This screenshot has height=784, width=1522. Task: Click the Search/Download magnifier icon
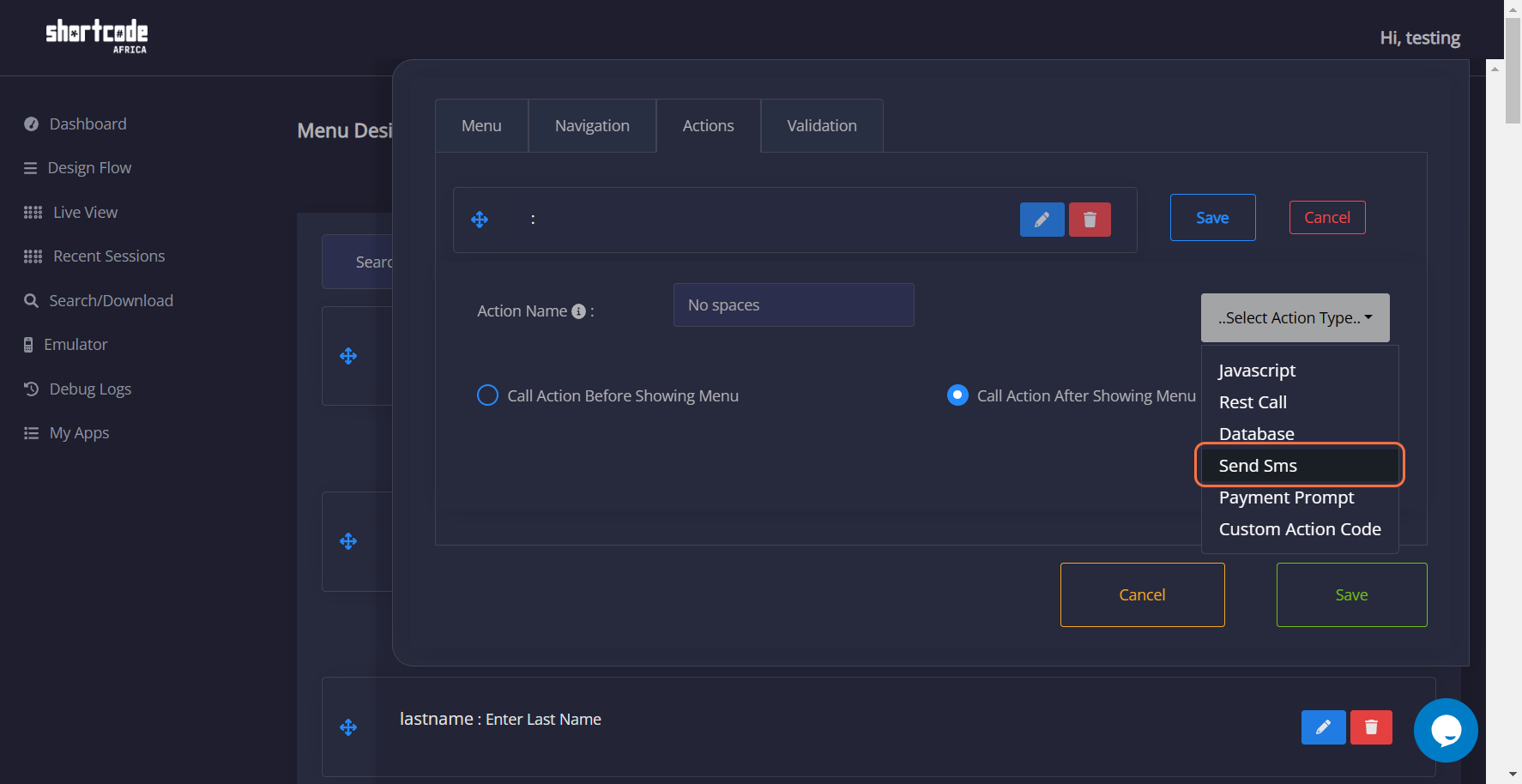[x=31, y=301]
